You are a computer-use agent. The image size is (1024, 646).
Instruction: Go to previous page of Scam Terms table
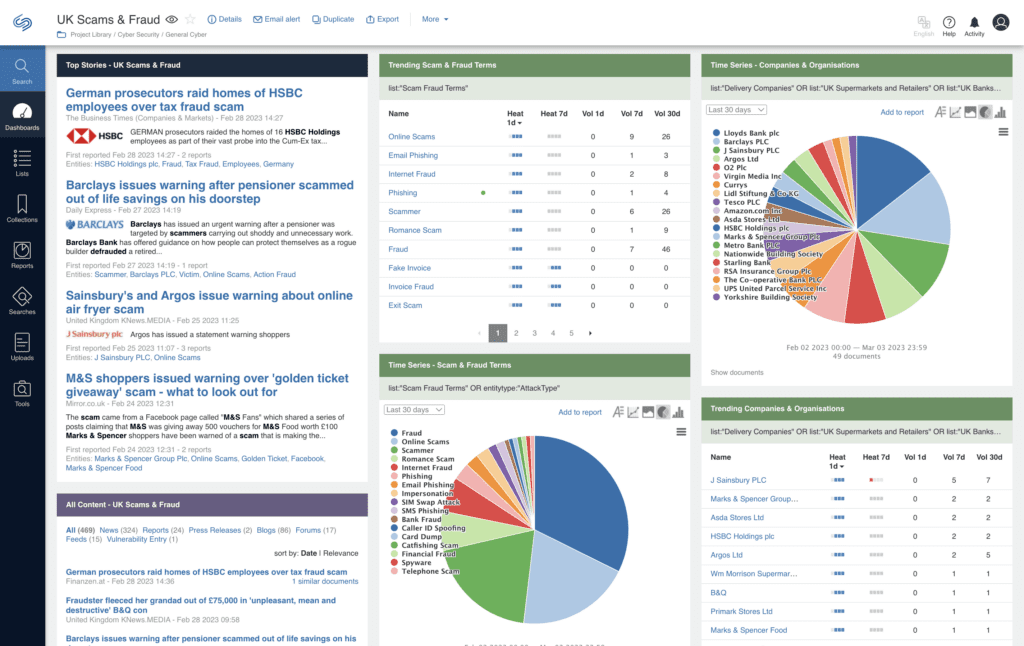[479, 333]
